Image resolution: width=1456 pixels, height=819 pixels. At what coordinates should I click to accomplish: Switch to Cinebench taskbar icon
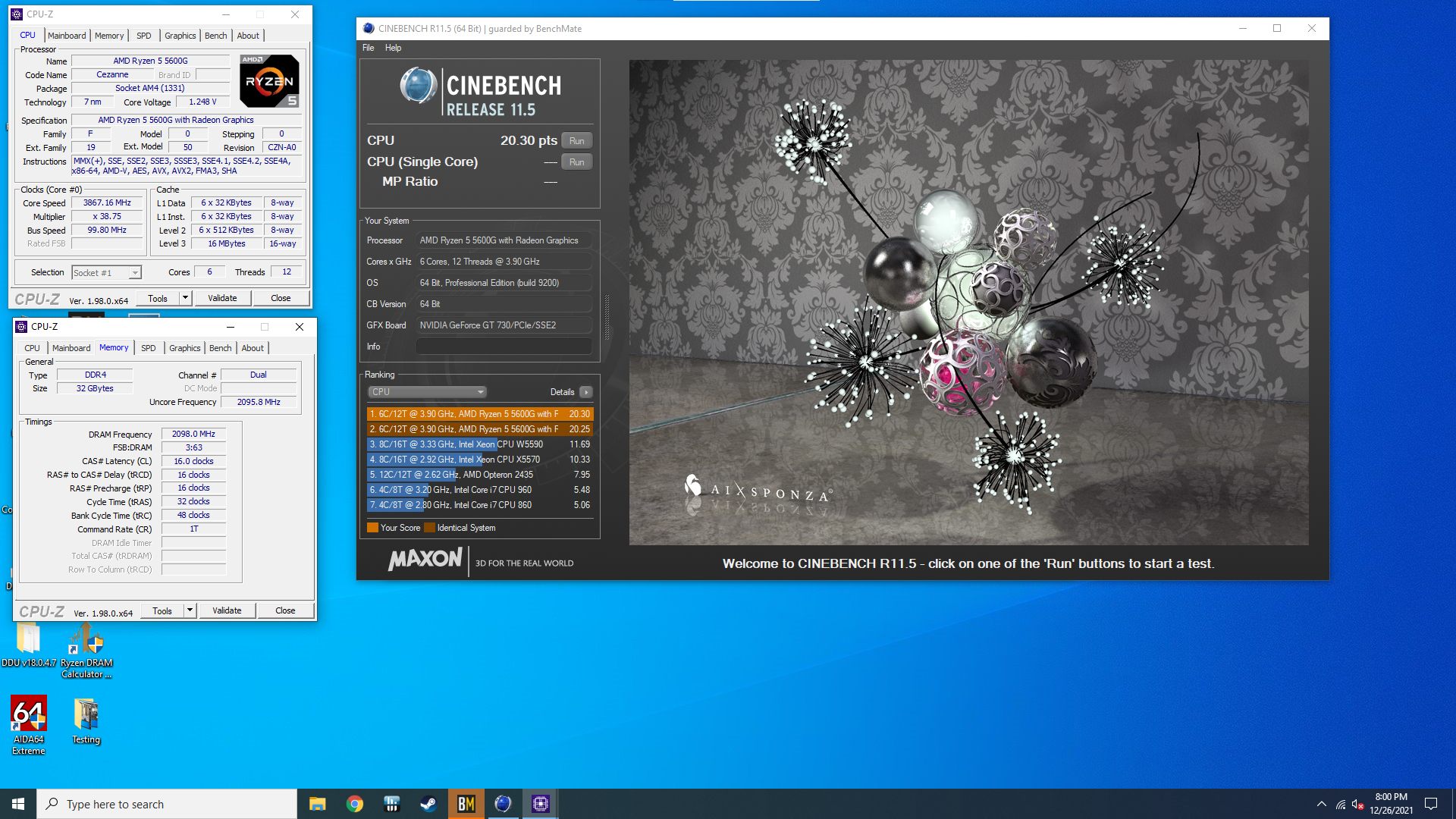503,804
